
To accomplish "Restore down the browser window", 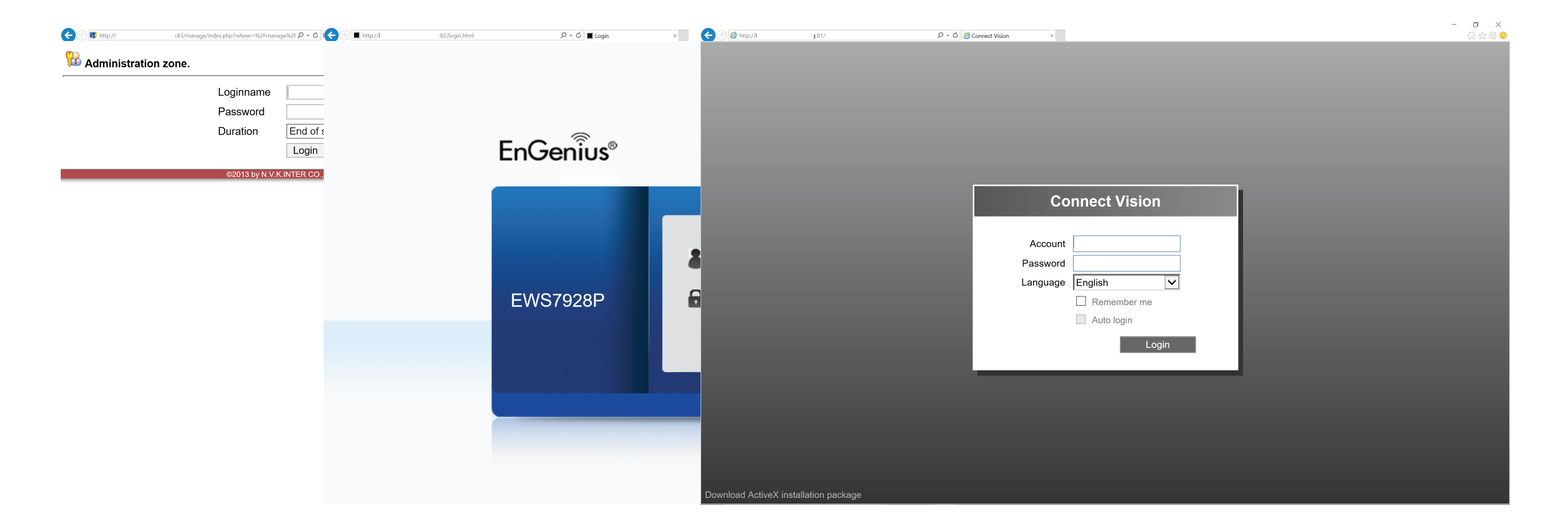I will pos(1476,25).
